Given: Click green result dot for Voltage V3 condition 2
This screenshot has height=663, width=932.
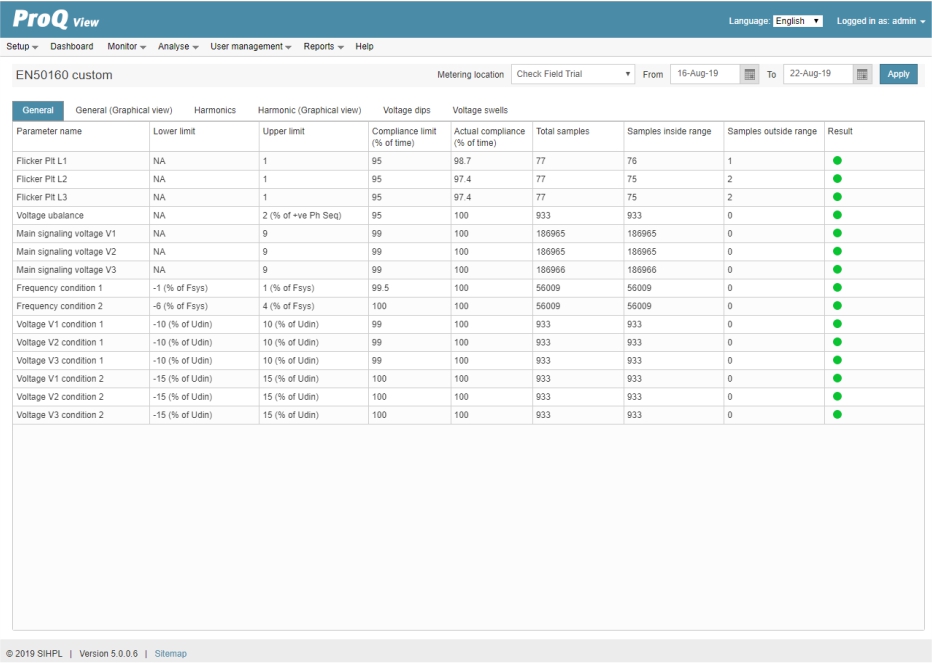Looking at the screenshot, I should (837, 414).
